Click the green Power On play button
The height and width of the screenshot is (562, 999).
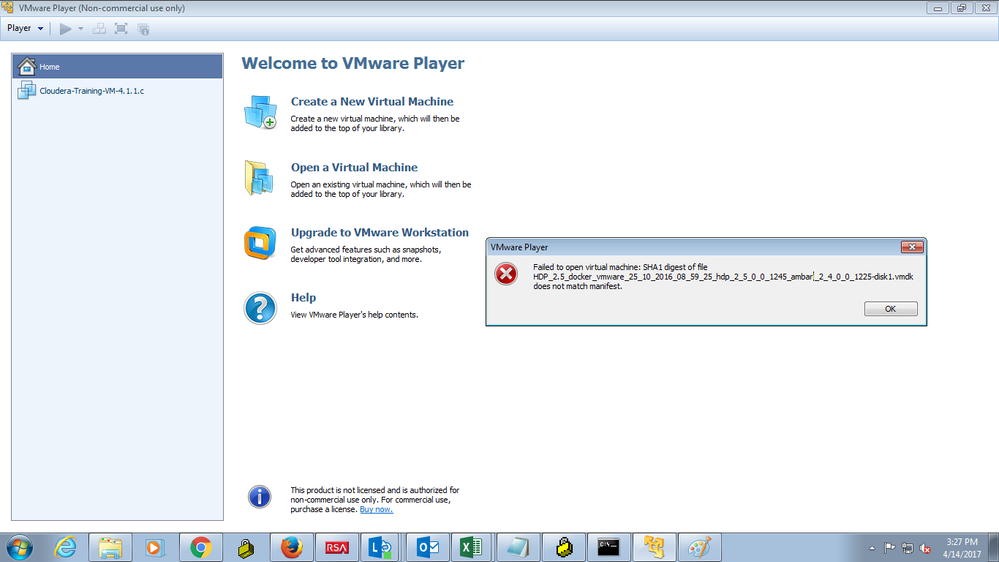(65, 29)
